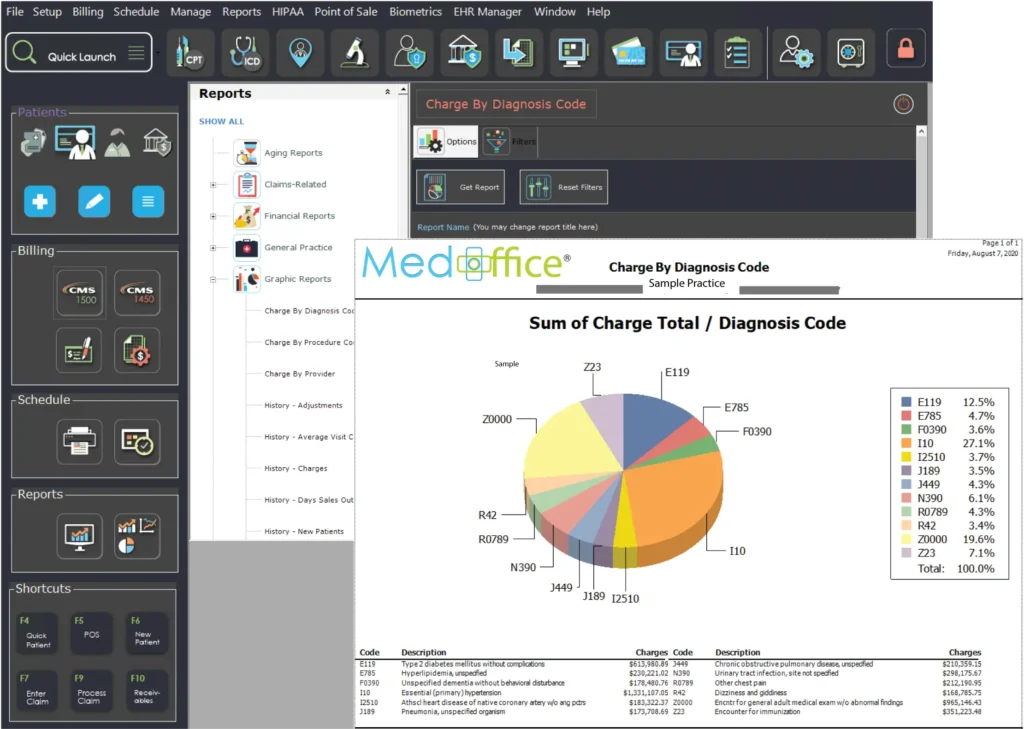Open the Billing menu
Viewport: 1024px width, 729px height.
tap(88, 12)
